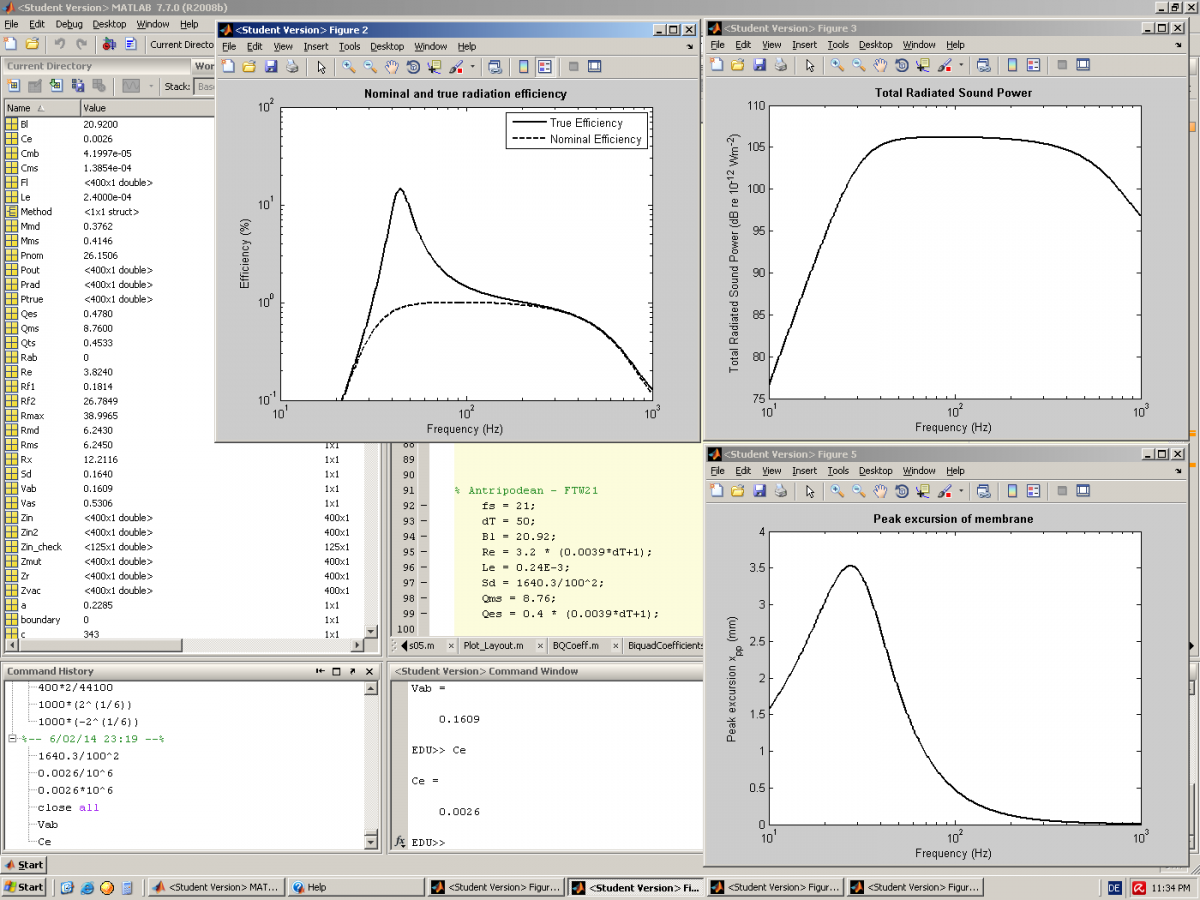Open Desktop menu in MATLAB main window
Image resolution: width=1200 pixels, height=900 pixels.
coord(110,24)
